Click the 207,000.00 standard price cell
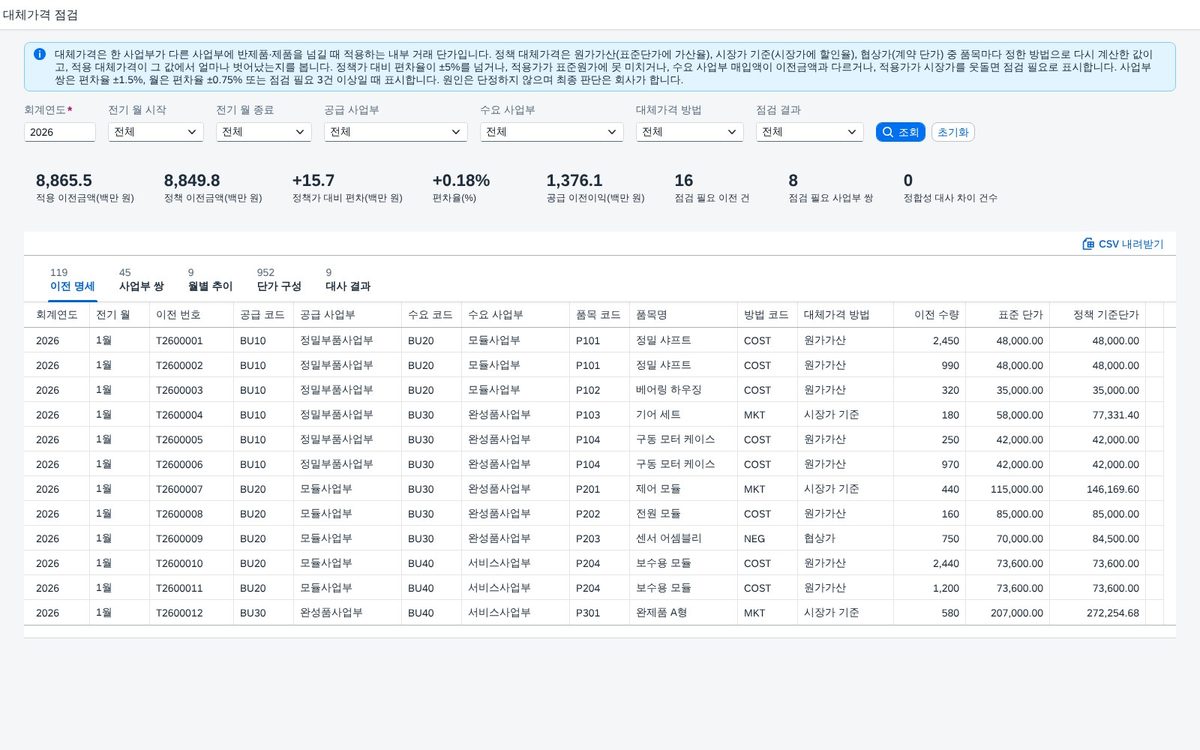The width and height of the screenshot is (1200, 750). point(1009,613)
